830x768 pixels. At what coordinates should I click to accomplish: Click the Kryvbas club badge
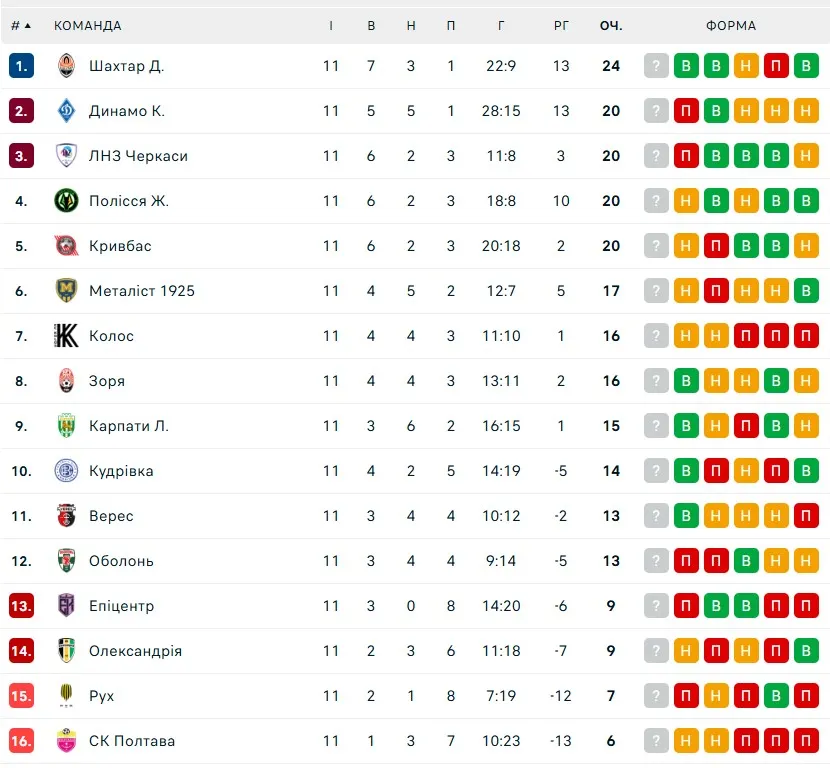point(66,246)
